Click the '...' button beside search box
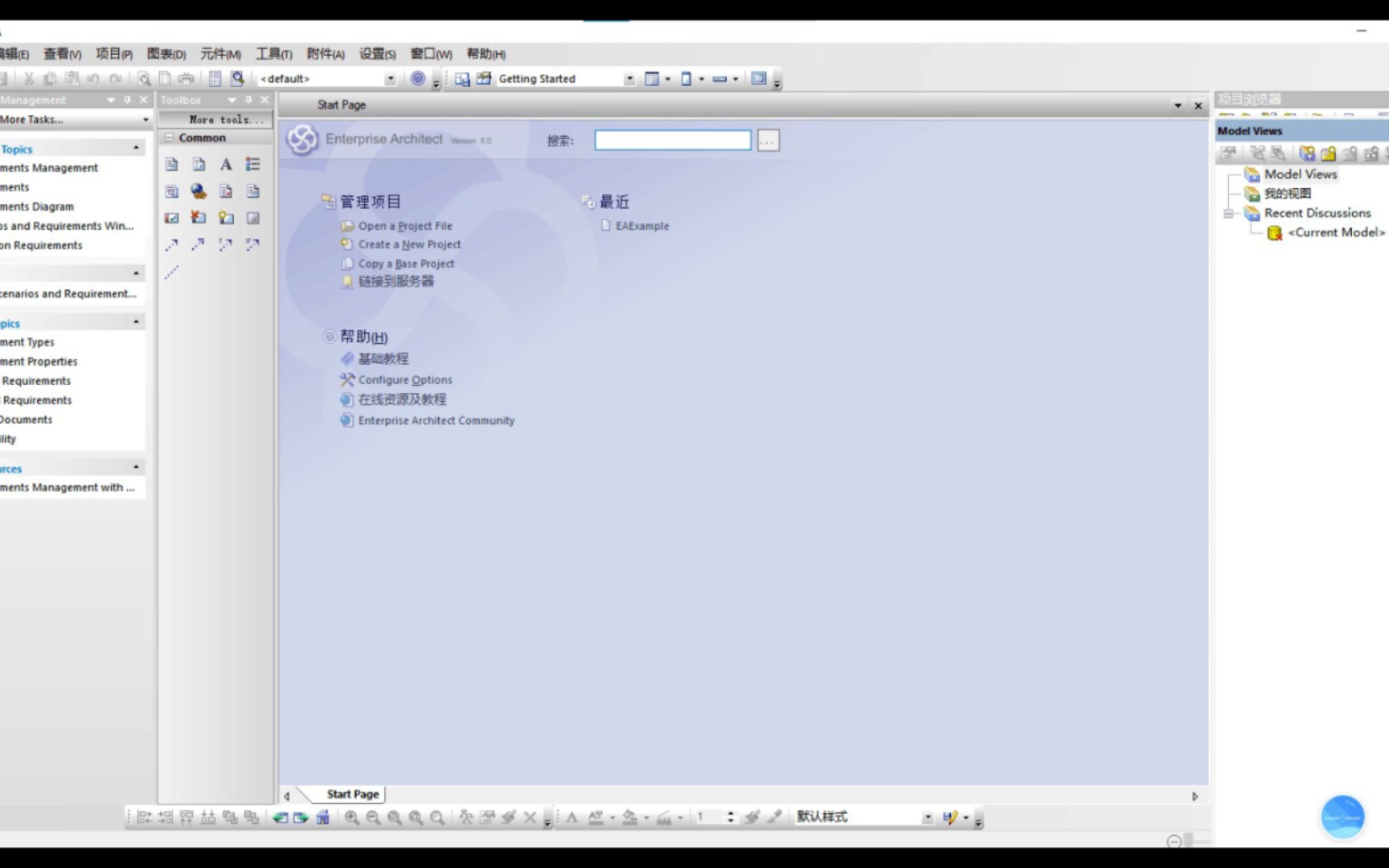Screen dimensions: 1389x868 768,141
